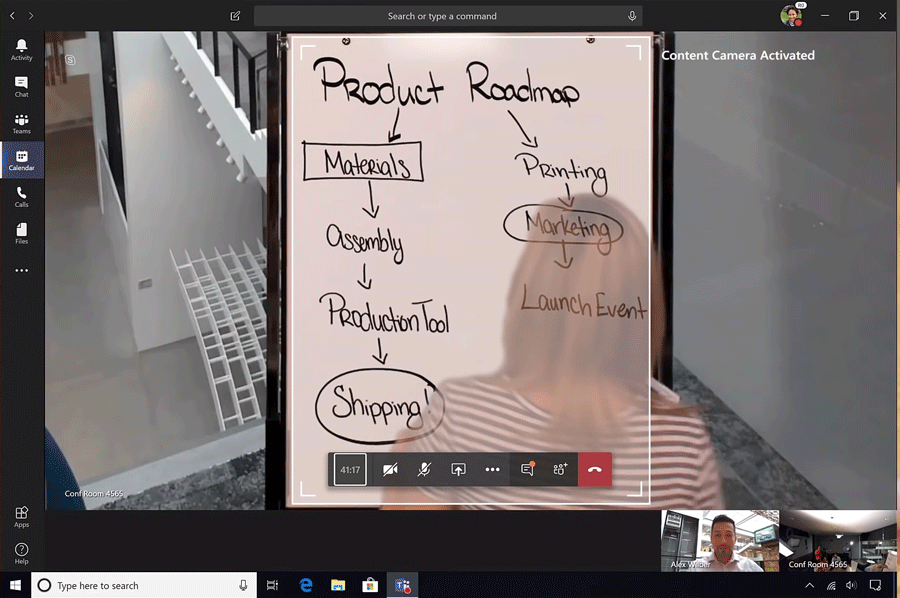Click the Teams taskbar icon
This screenshot has height=598, width=900.
point(402,585)
